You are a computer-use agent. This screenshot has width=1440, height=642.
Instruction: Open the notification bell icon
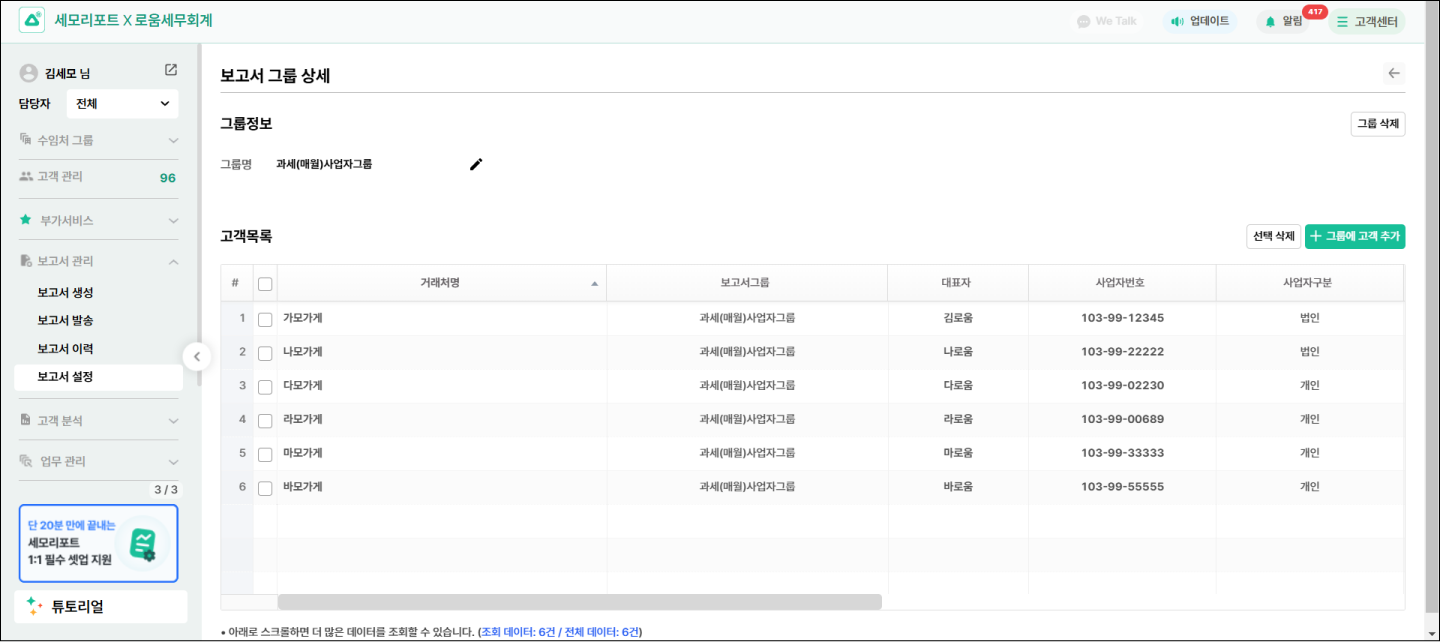point(1271,21)
